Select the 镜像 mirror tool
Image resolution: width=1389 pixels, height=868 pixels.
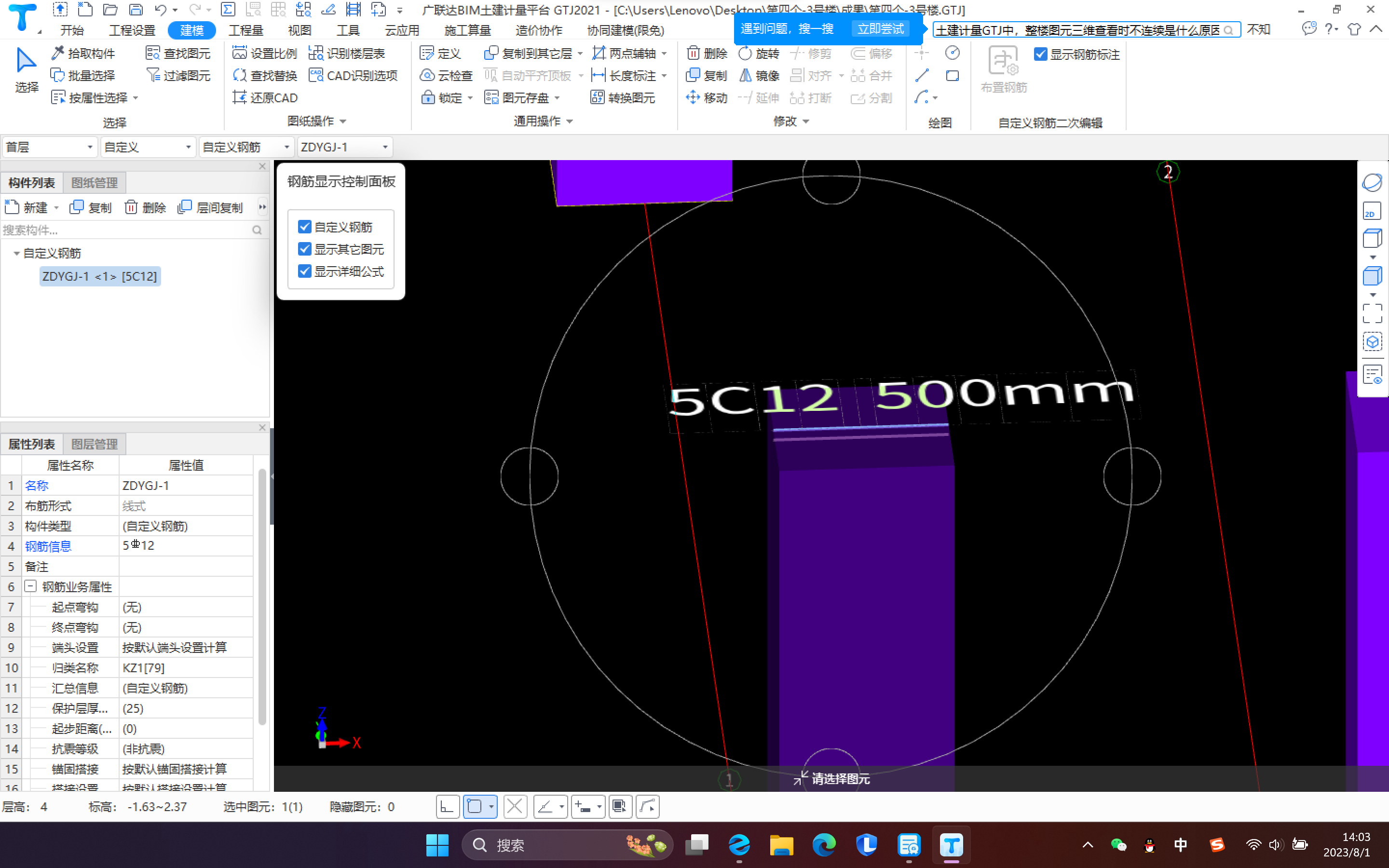pyautogui.click(x=759, y=75)
